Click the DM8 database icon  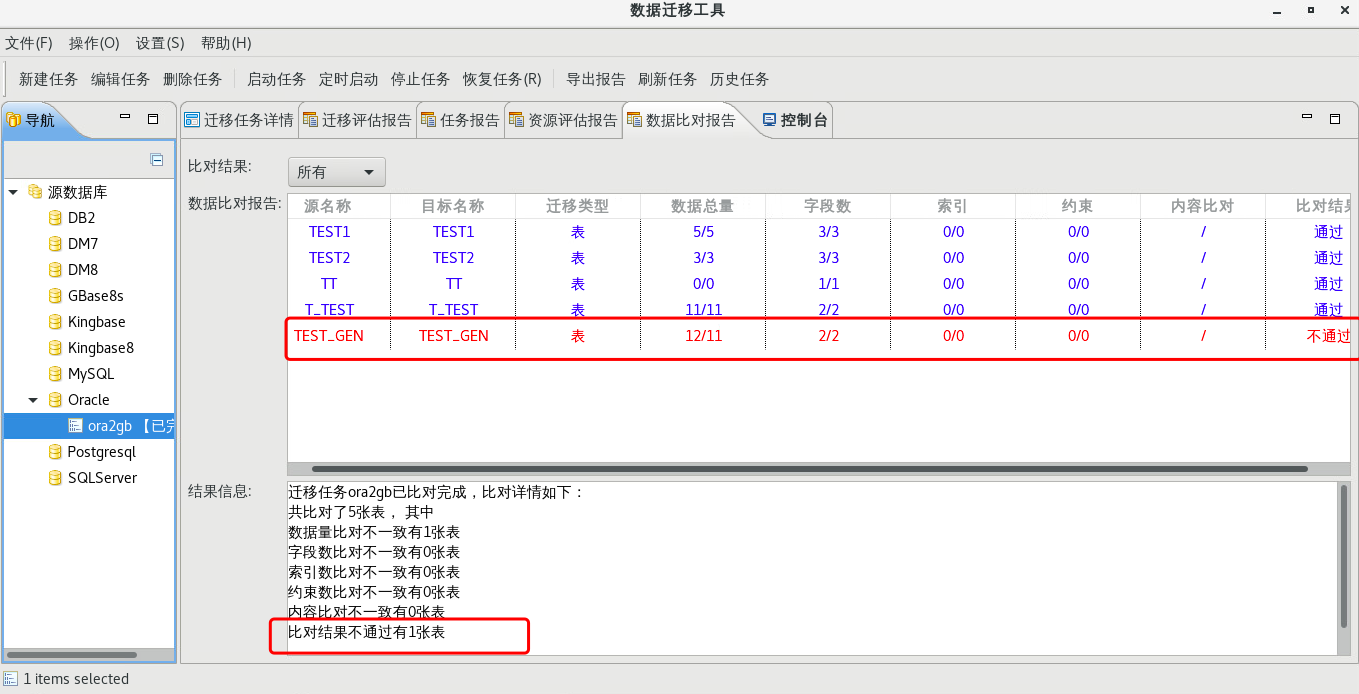(x=55, y=270)
